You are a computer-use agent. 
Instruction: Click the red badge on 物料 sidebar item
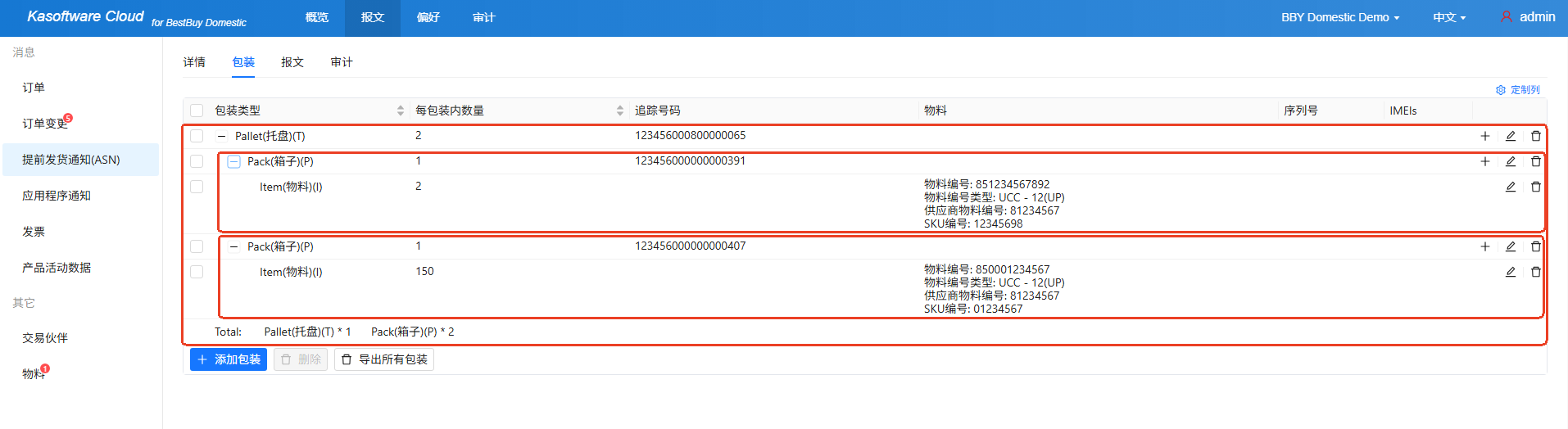(45, 368)
